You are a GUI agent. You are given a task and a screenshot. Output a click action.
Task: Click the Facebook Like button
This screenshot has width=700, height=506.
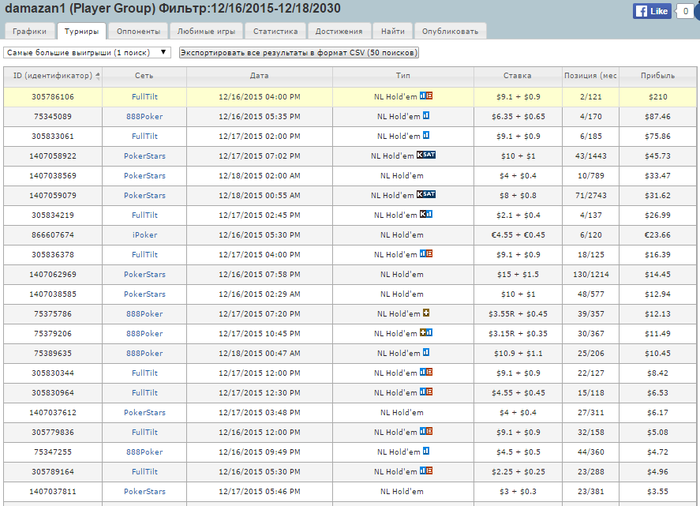coord(652,11)
